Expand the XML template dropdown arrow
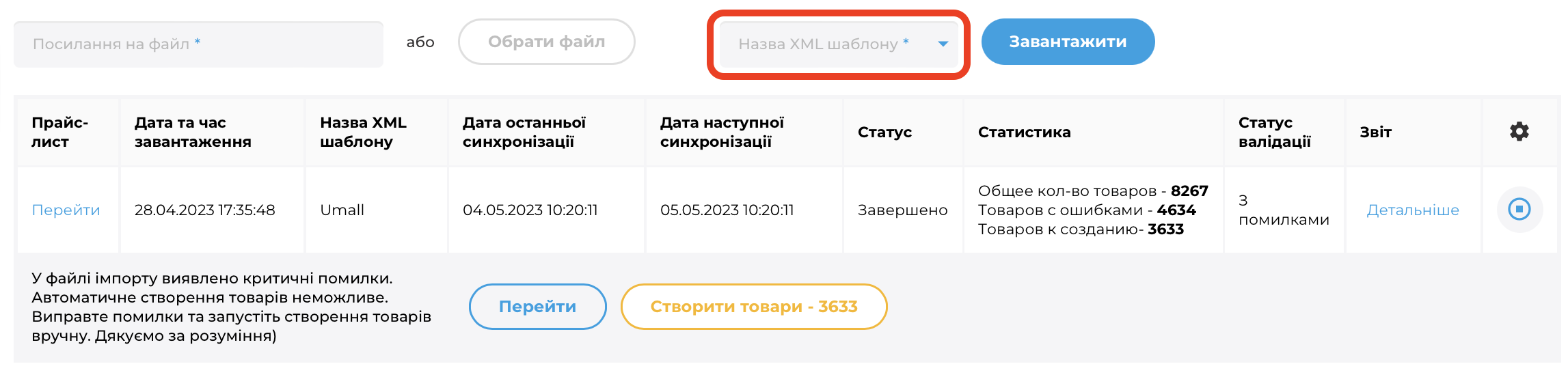The height and width of the screenshot is (377, 1568). click(x=943, y=44)
